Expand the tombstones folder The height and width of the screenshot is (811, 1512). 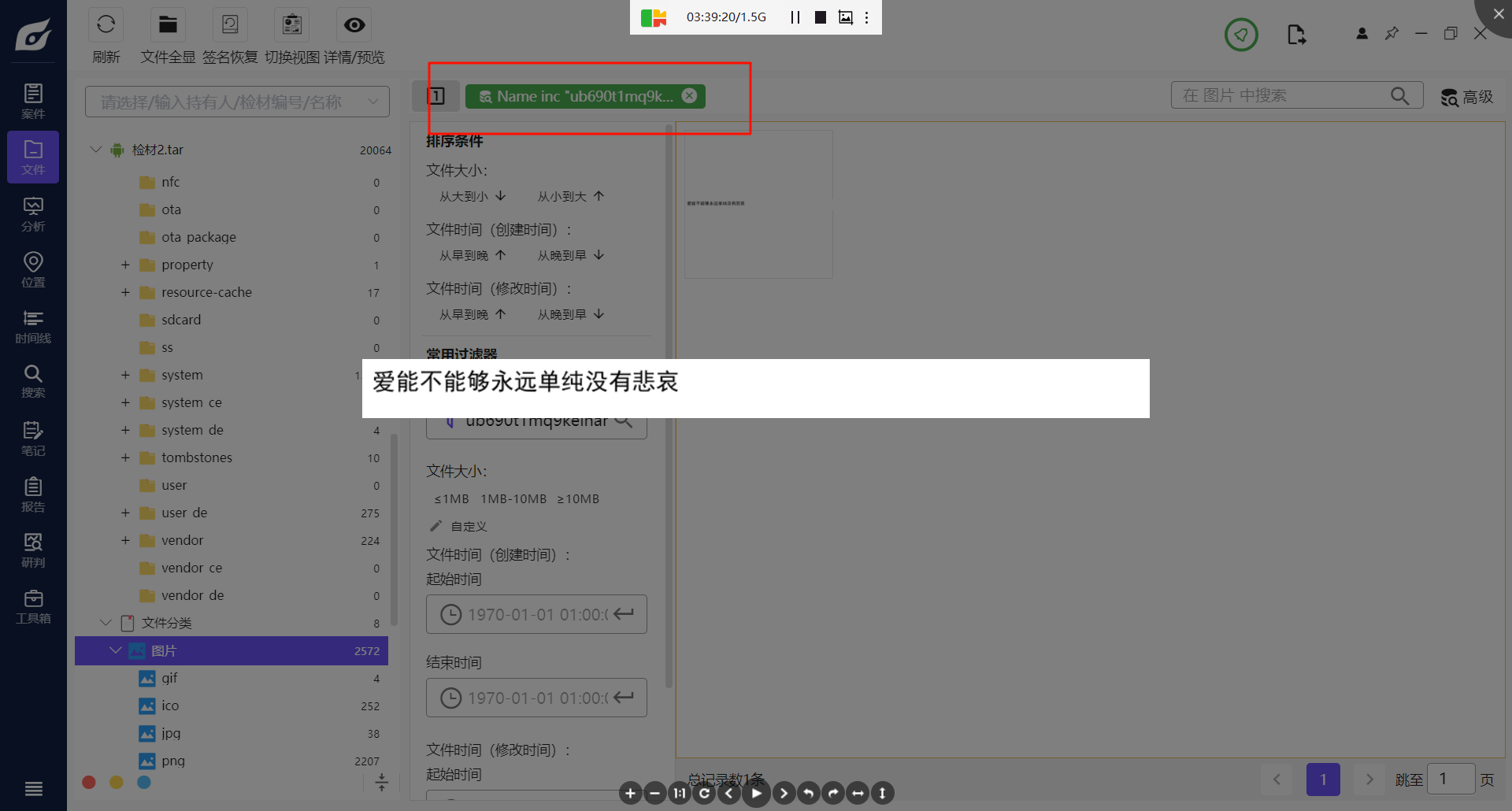coord(125,457)
